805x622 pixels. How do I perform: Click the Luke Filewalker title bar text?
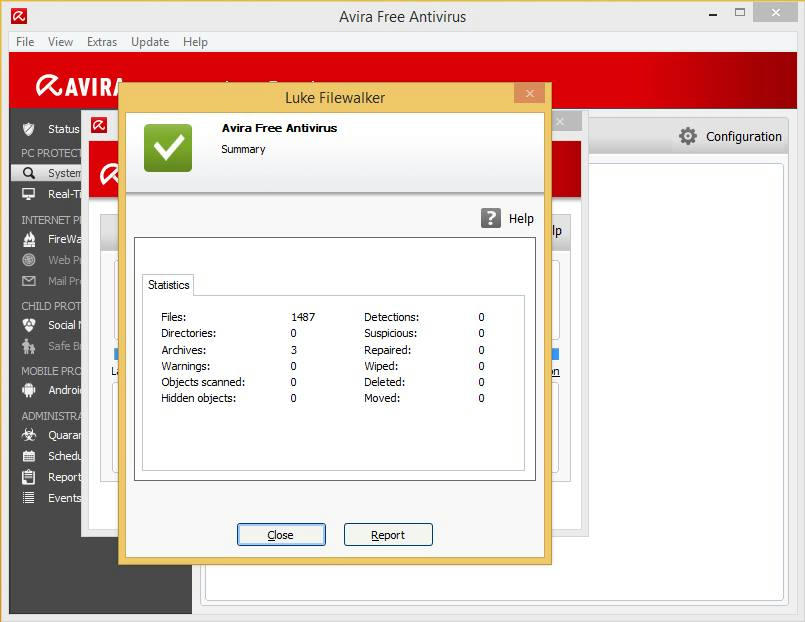335,98
